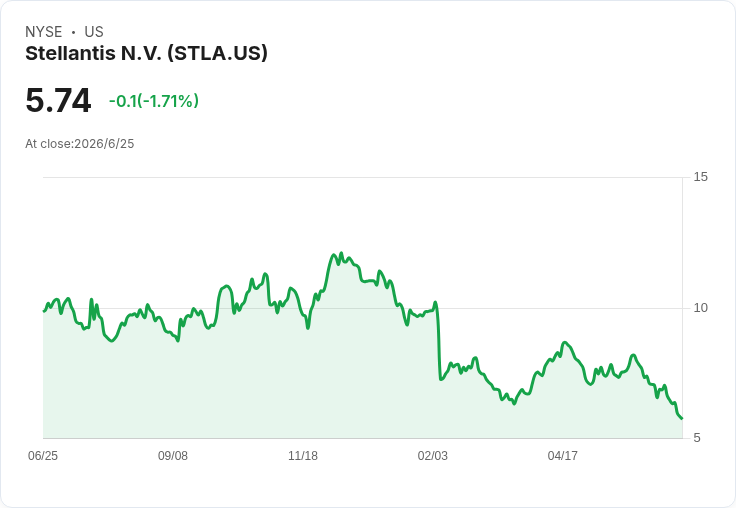Click the At close:2026/6/25 timestamp
The image size is (736, 508).
pos(80,144)
